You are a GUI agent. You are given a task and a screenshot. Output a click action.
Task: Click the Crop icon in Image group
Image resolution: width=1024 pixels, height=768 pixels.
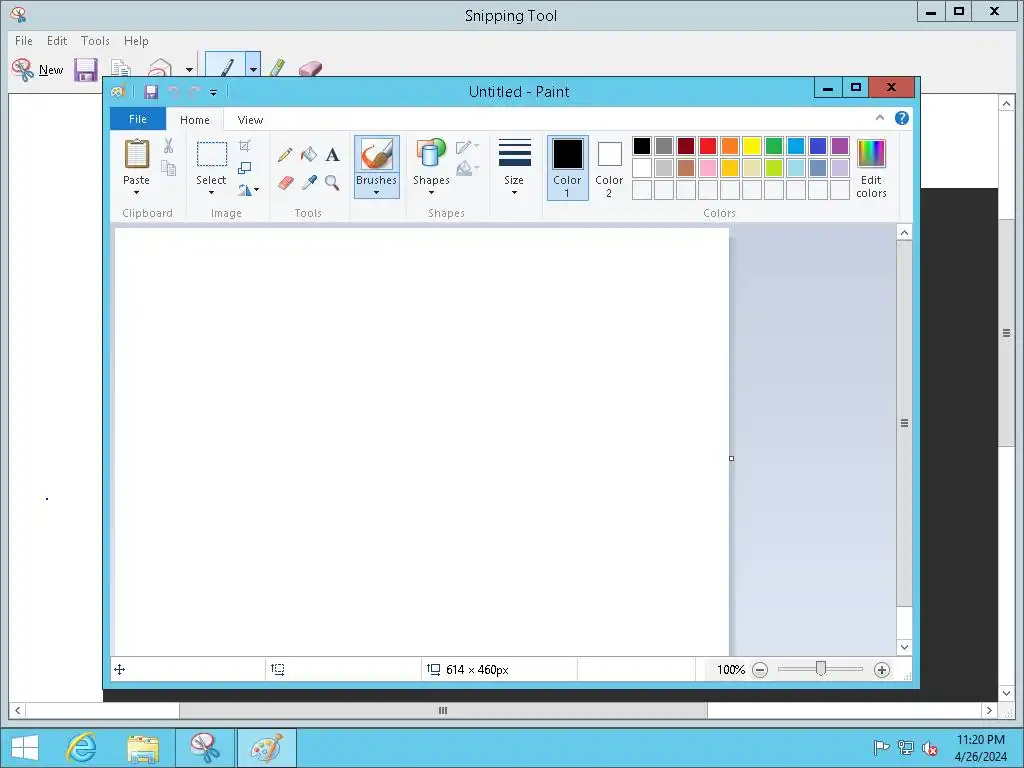click(x=244, y=146)
